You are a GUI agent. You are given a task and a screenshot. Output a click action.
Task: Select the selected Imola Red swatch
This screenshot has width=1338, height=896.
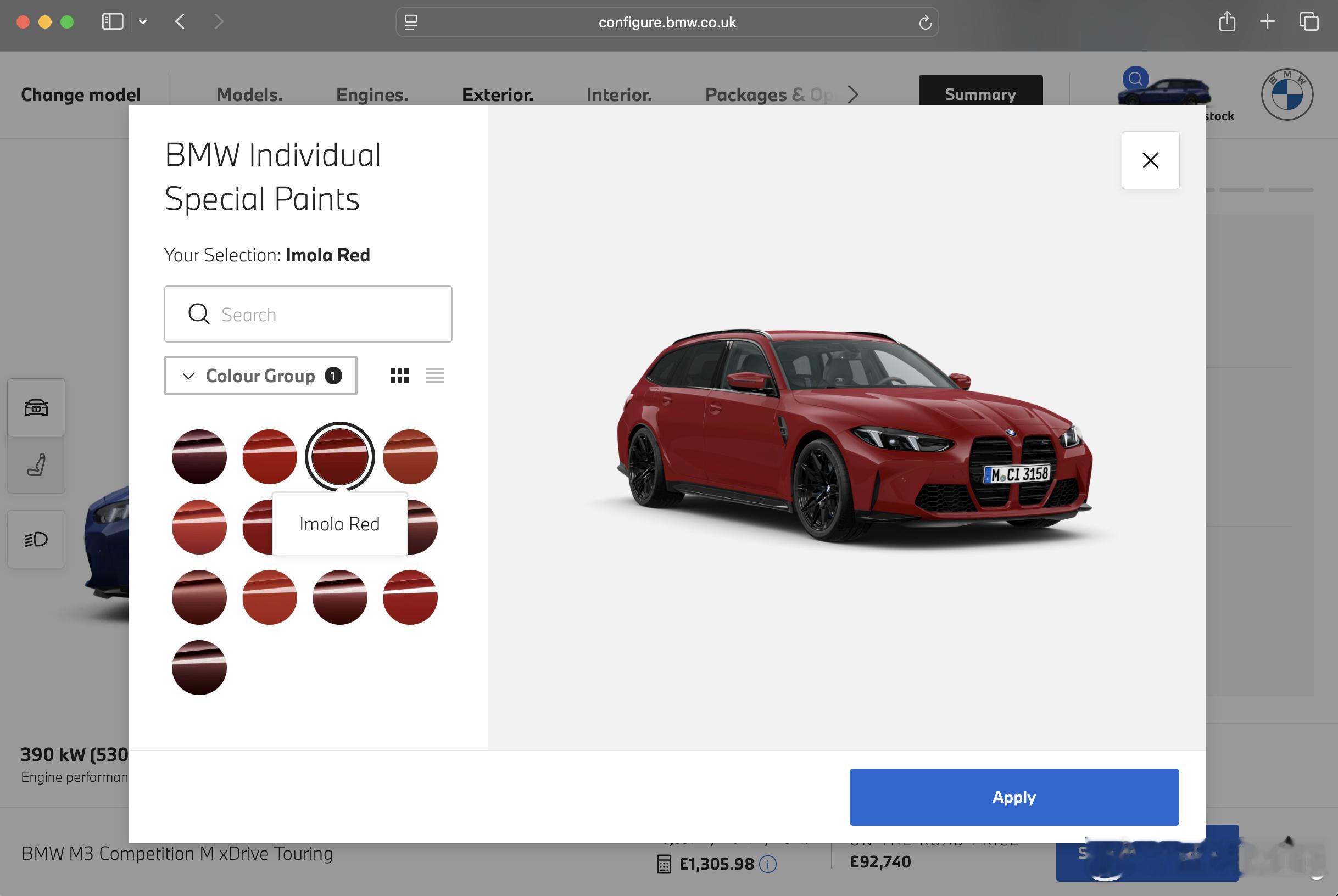(340, 457)
